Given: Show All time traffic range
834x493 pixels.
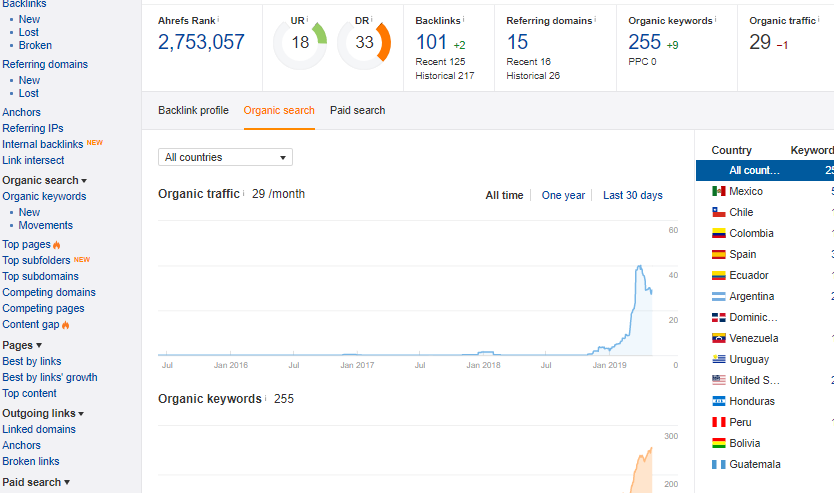Looking at the screenshot, I should 504,195.
